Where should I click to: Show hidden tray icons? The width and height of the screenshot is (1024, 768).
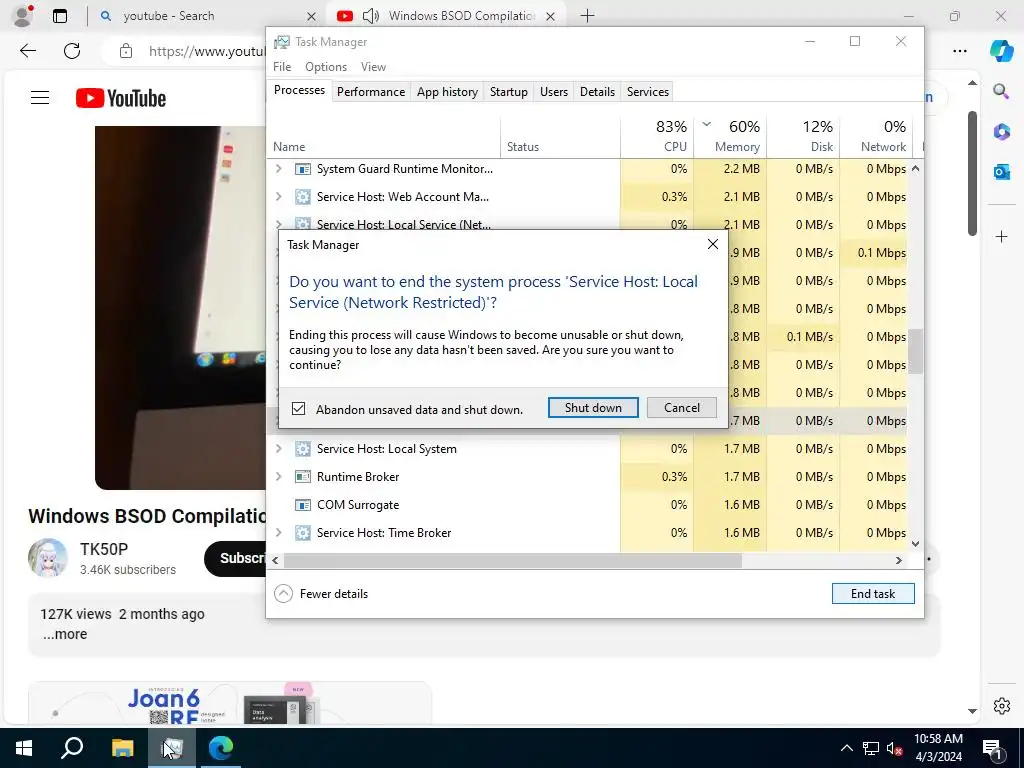coord(846,748)
